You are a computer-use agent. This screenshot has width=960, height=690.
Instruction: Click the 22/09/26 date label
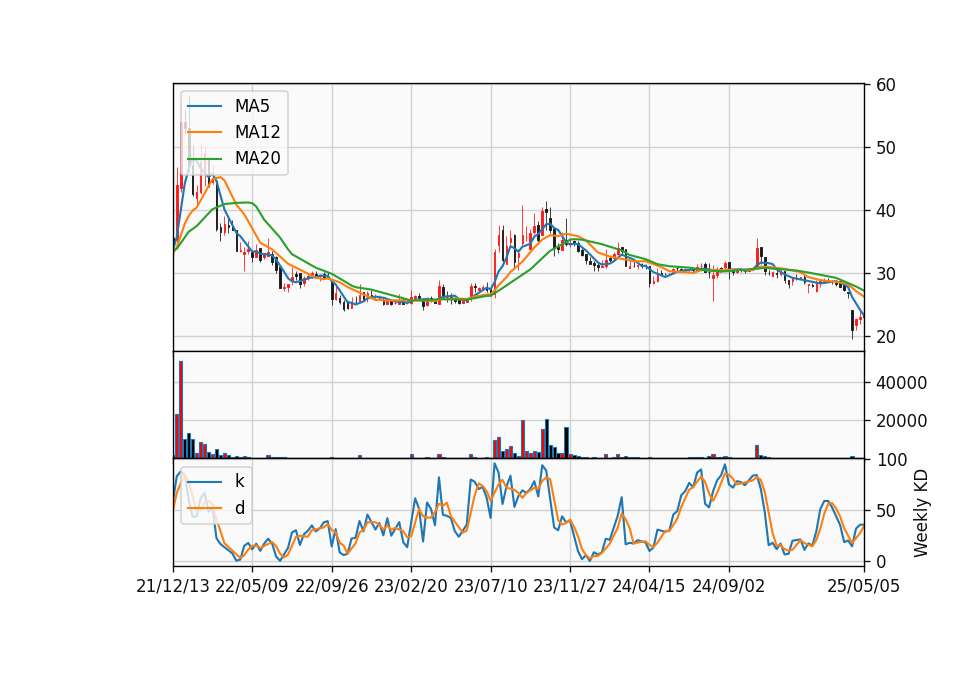point(332,586)
